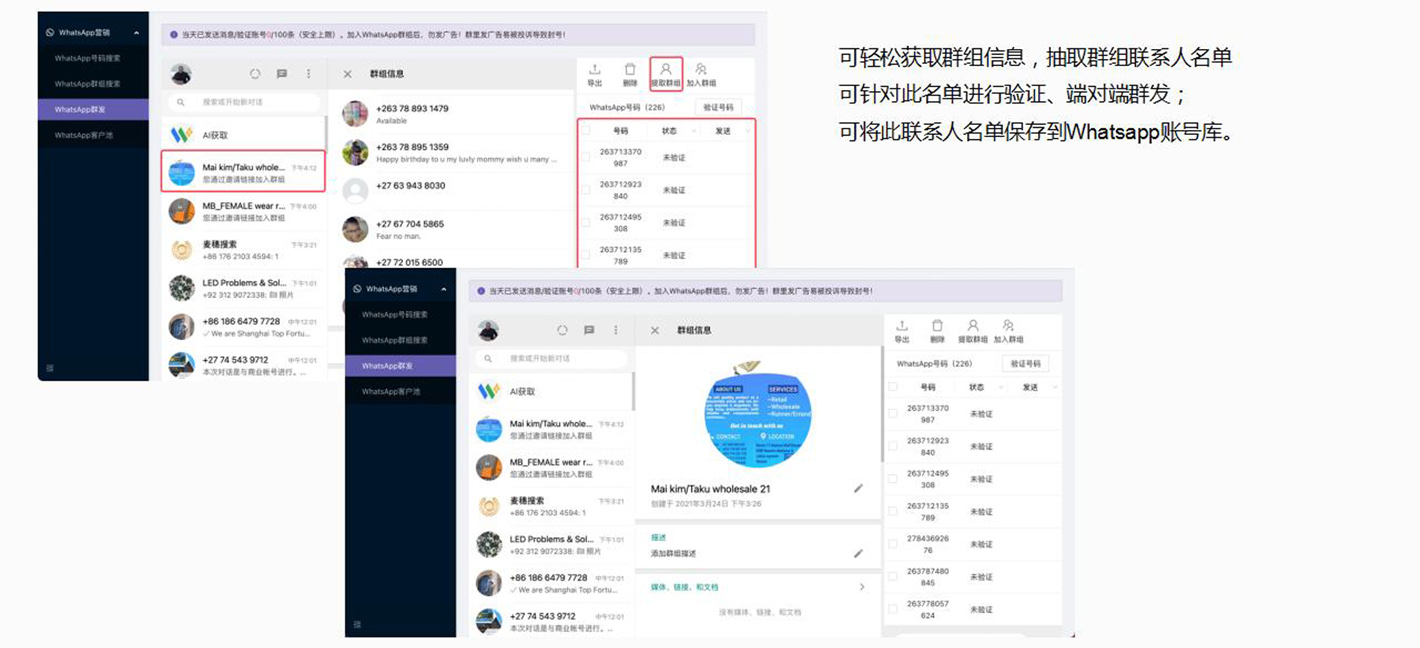The image size is (1420, 648).
Task: Edit group name pencil icon
Action: [858, 488]
